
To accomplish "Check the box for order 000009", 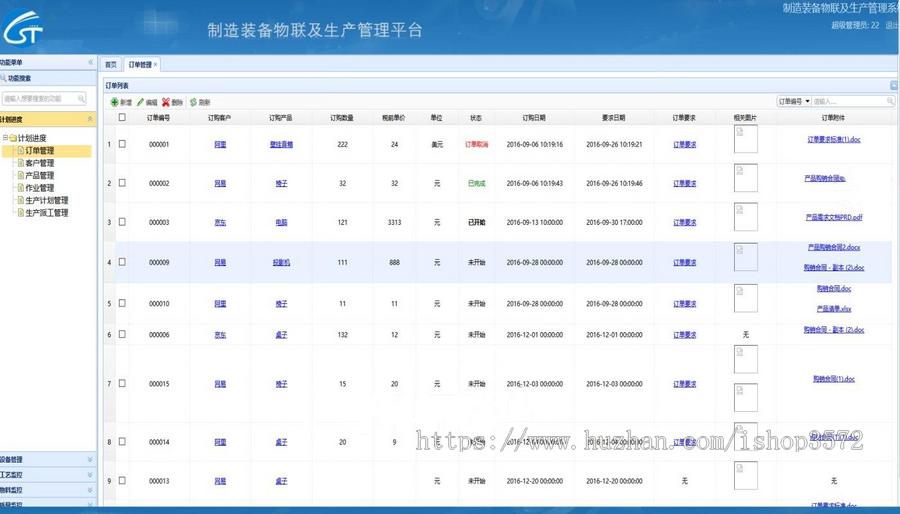I will pos(122,262).
